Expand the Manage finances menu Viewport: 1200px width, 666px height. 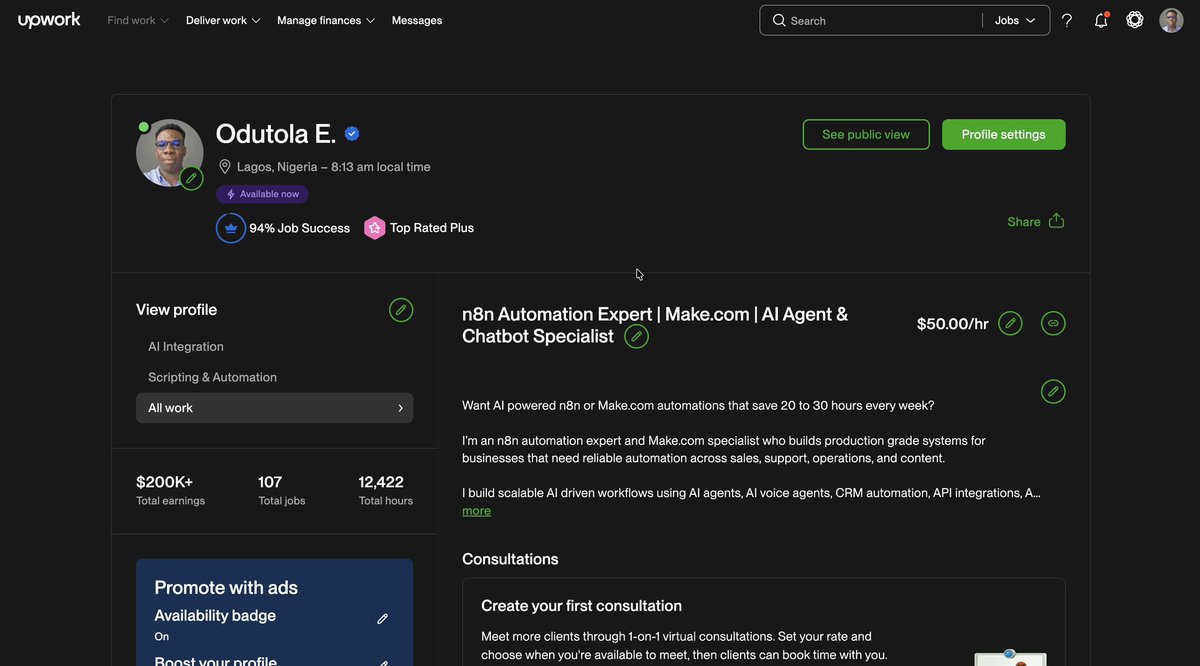tap(326, 20)
